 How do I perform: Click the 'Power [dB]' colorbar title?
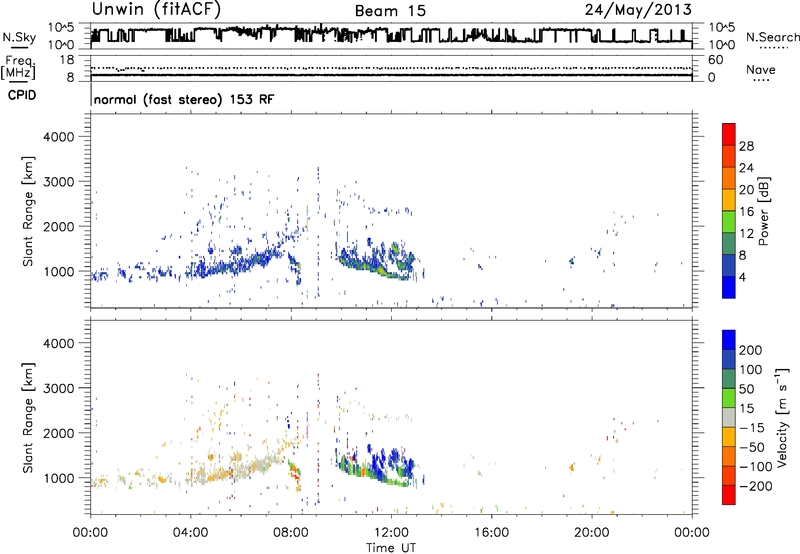point(764,211)
